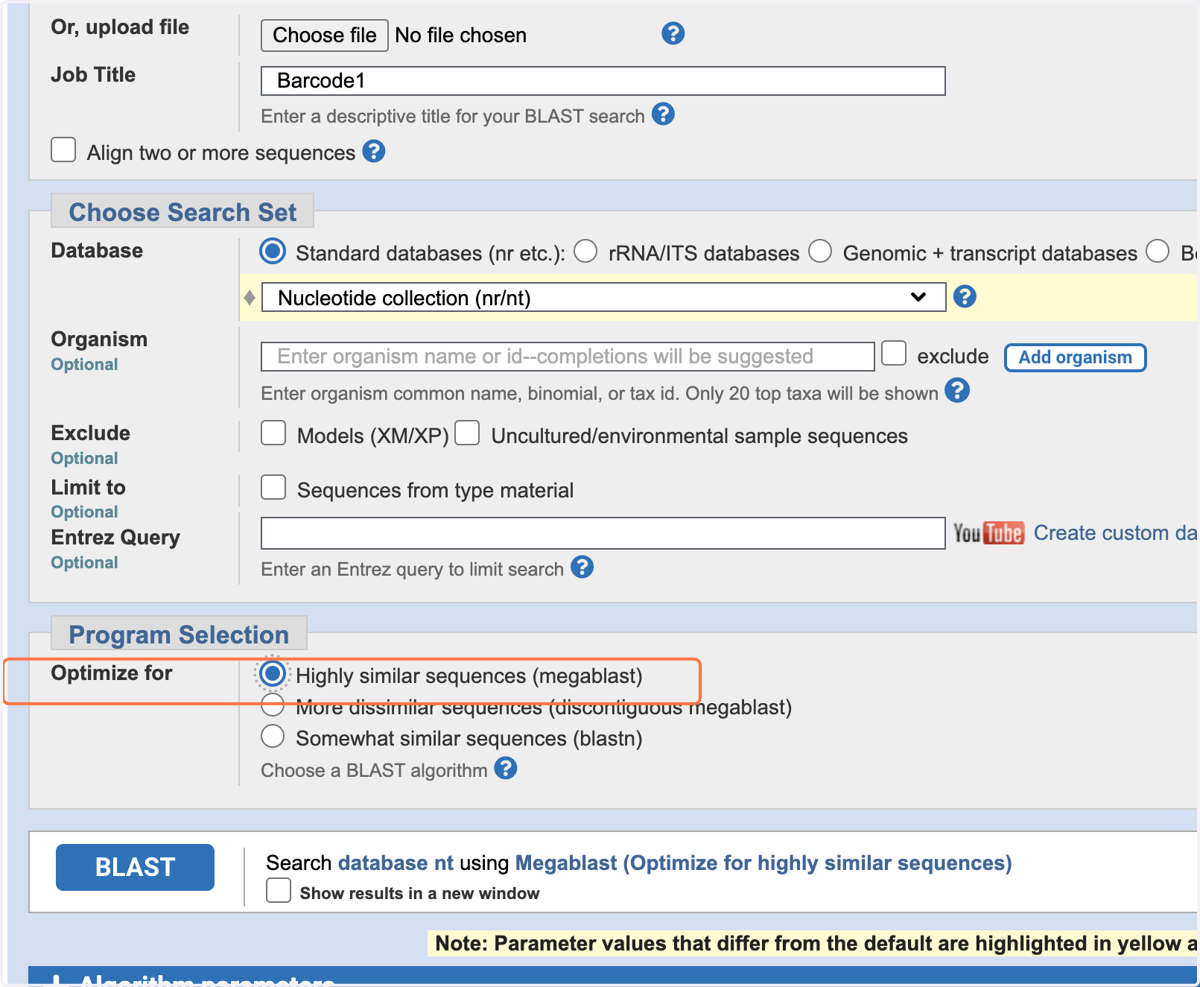Select Highly similar sequences (megablast) option
Image resolution: width=1200 pixels, height=987 pixels.
(272, 675)
